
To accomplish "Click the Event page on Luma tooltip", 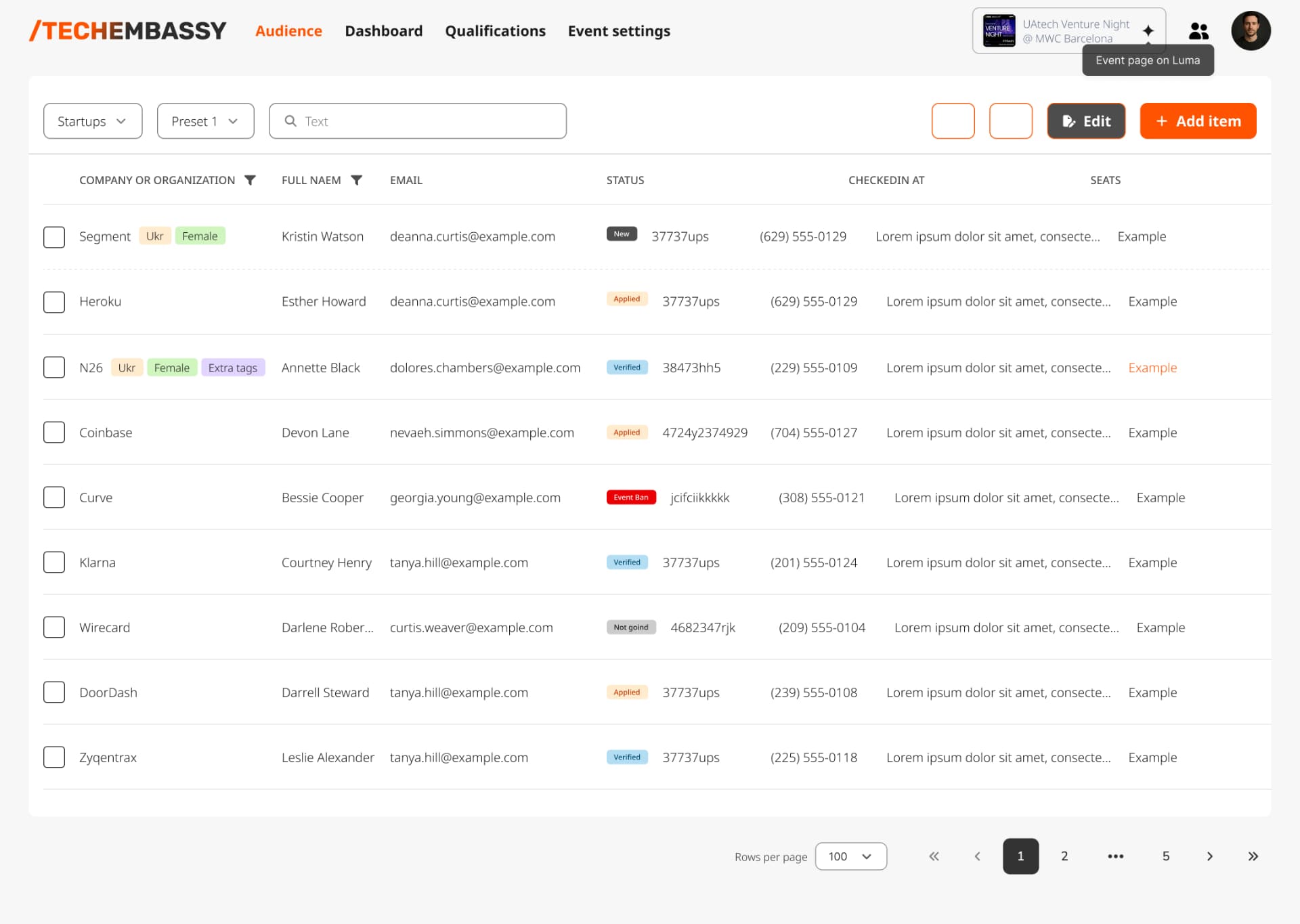I will [x=1148, y=60].
